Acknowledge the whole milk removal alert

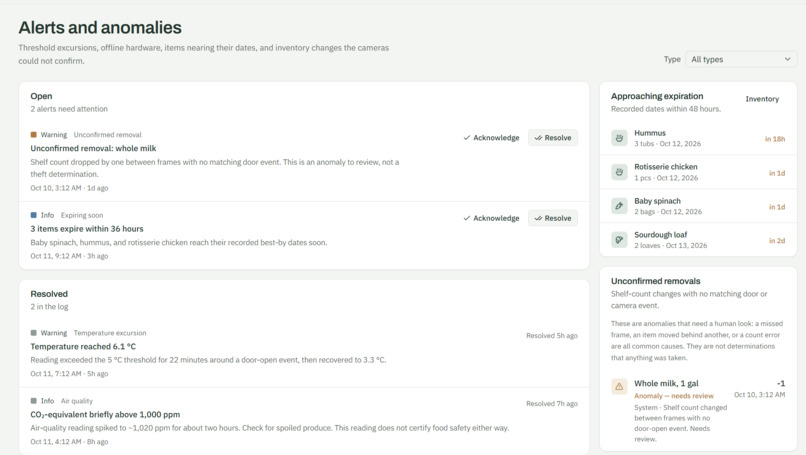point(491,138)
